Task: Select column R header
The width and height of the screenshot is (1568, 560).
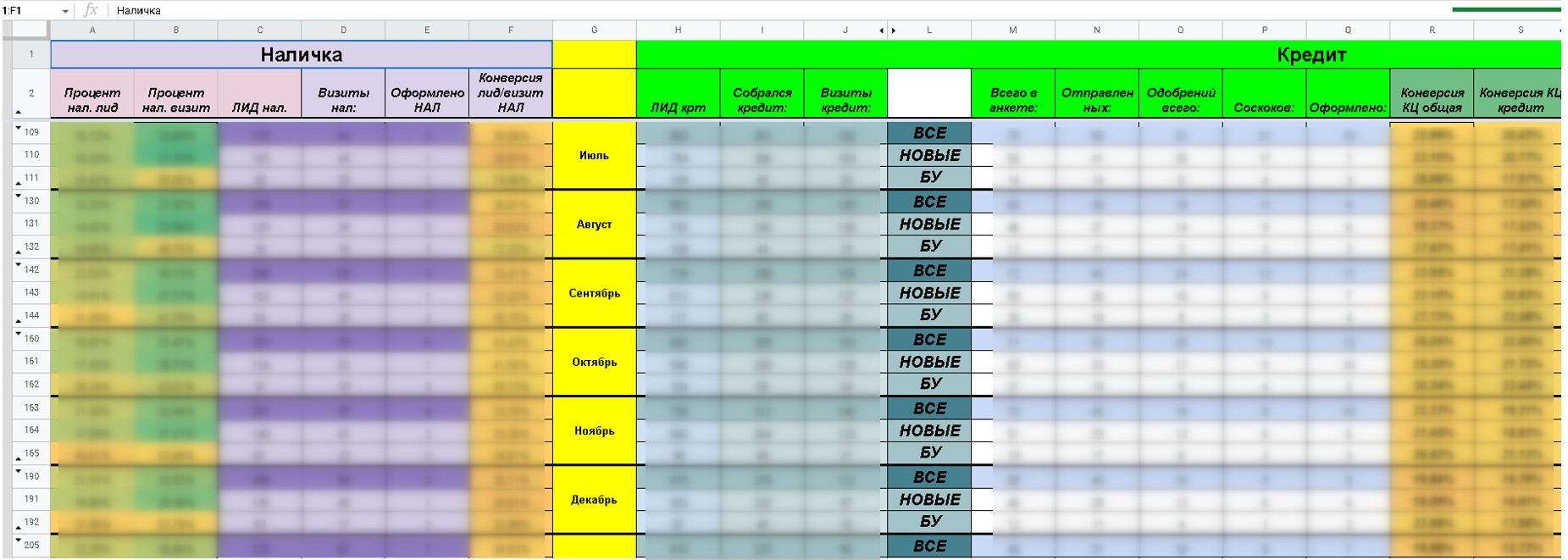Action: (1432, 30)
